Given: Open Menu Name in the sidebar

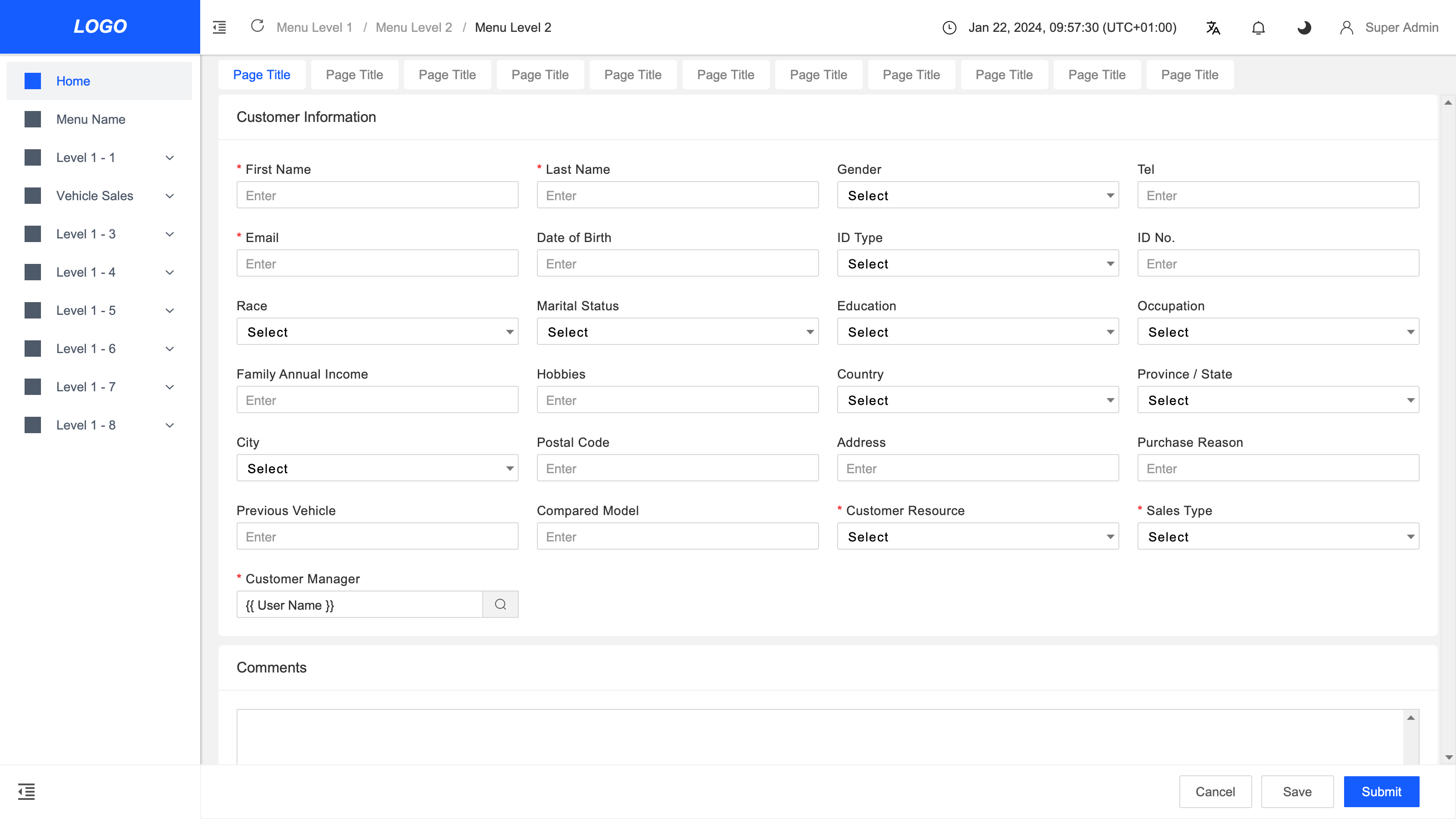Looking at the screenshot, I should click(x=99, y=119).
